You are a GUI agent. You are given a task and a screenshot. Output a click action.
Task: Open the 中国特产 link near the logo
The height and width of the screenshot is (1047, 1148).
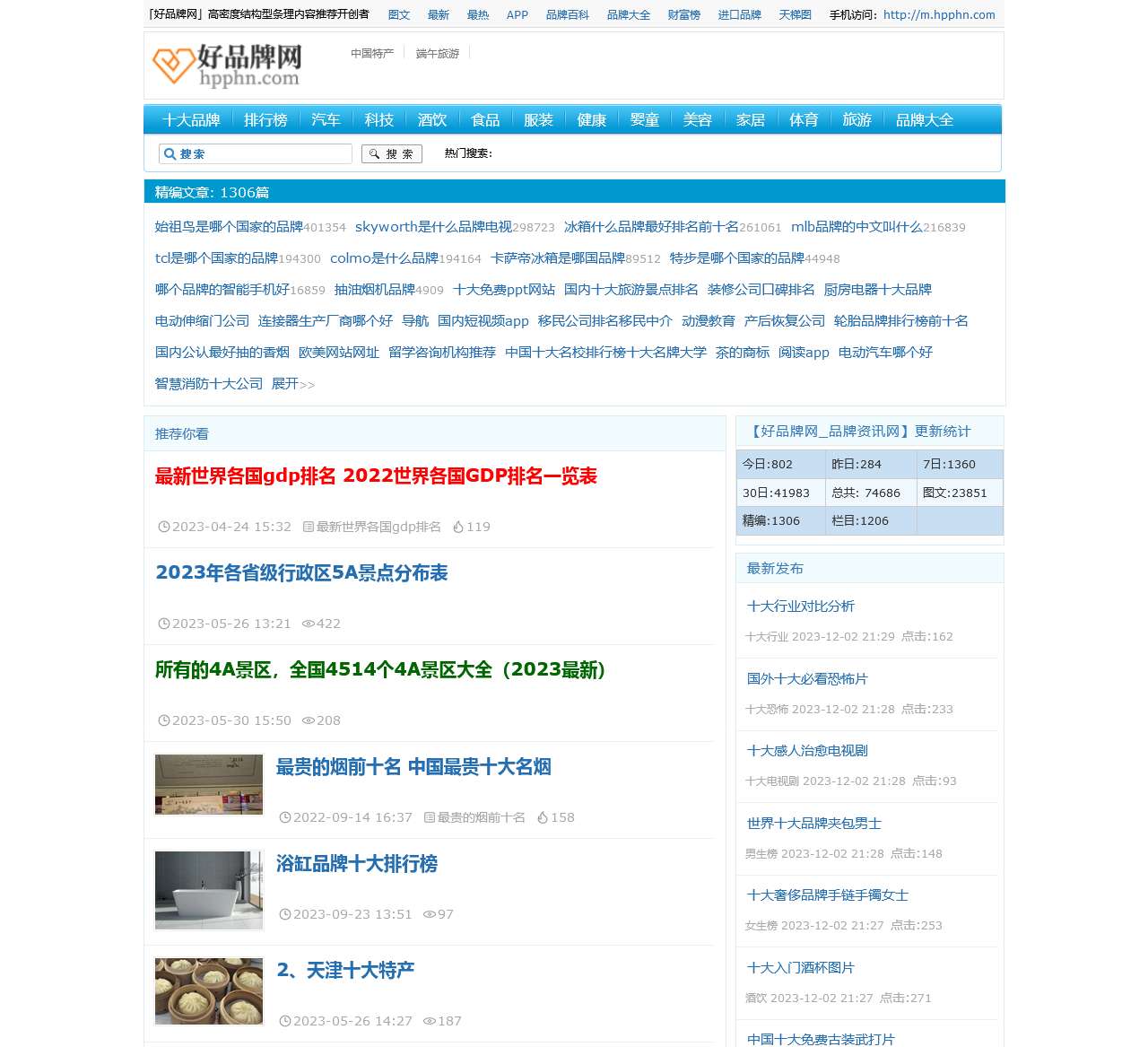point(371,53)
